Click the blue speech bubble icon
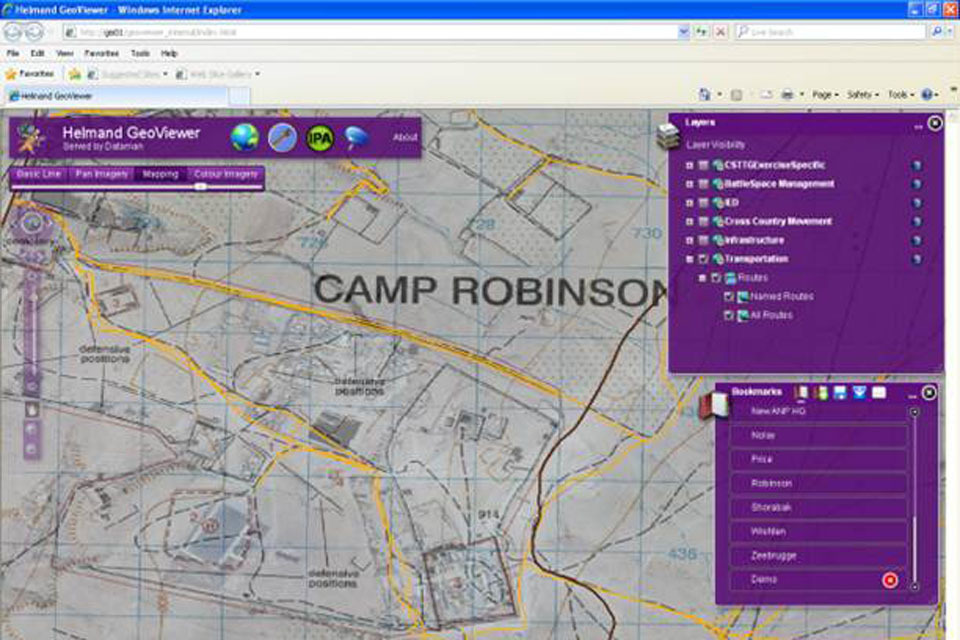 [356, 137]
